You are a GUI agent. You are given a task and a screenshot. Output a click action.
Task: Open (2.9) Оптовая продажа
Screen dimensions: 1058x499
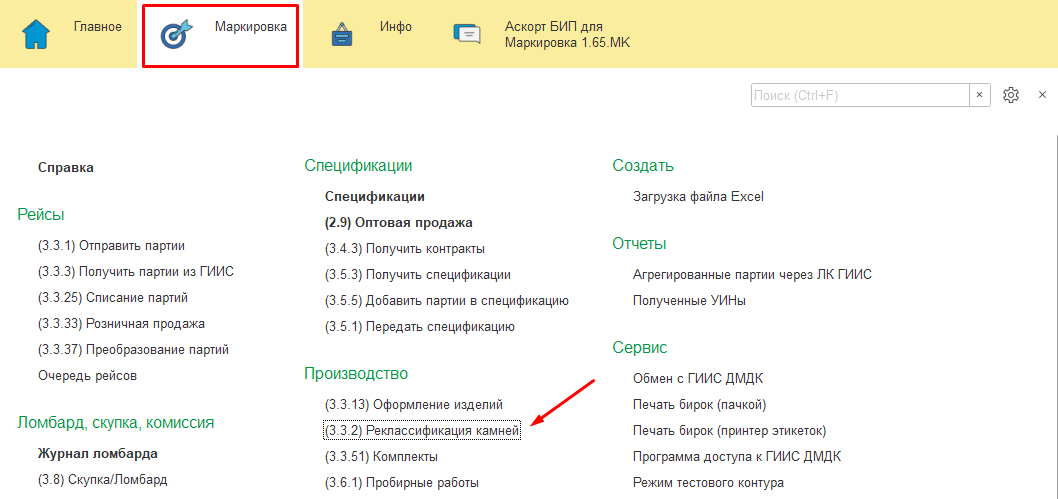399,223
